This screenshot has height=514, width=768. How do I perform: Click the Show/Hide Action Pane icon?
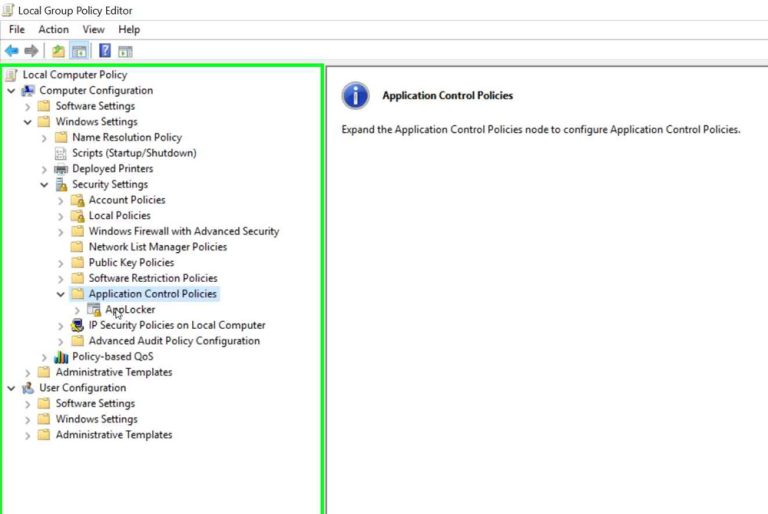[x=125, y=51]
